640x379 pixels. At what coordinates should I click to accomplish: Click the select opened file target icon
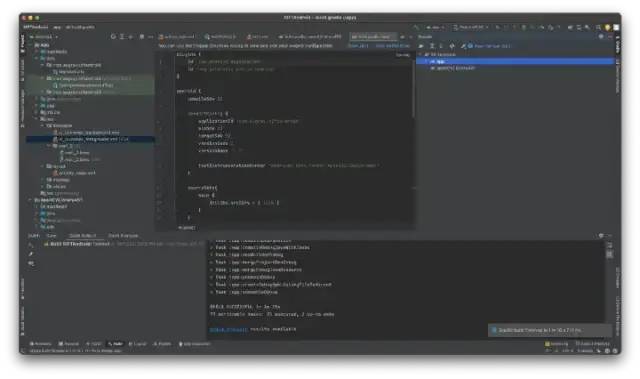113,36
